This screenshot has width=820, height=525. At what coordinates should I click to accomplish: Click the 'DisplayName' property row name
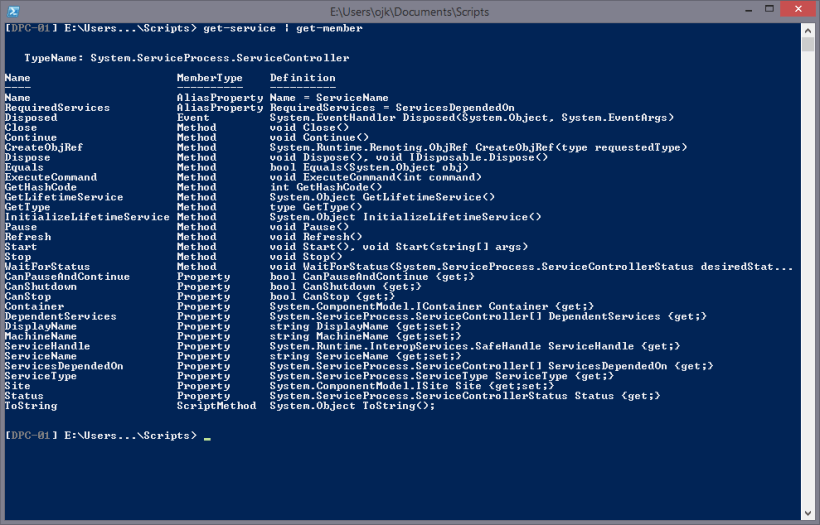pyautogui.click(x=40, y=326)
